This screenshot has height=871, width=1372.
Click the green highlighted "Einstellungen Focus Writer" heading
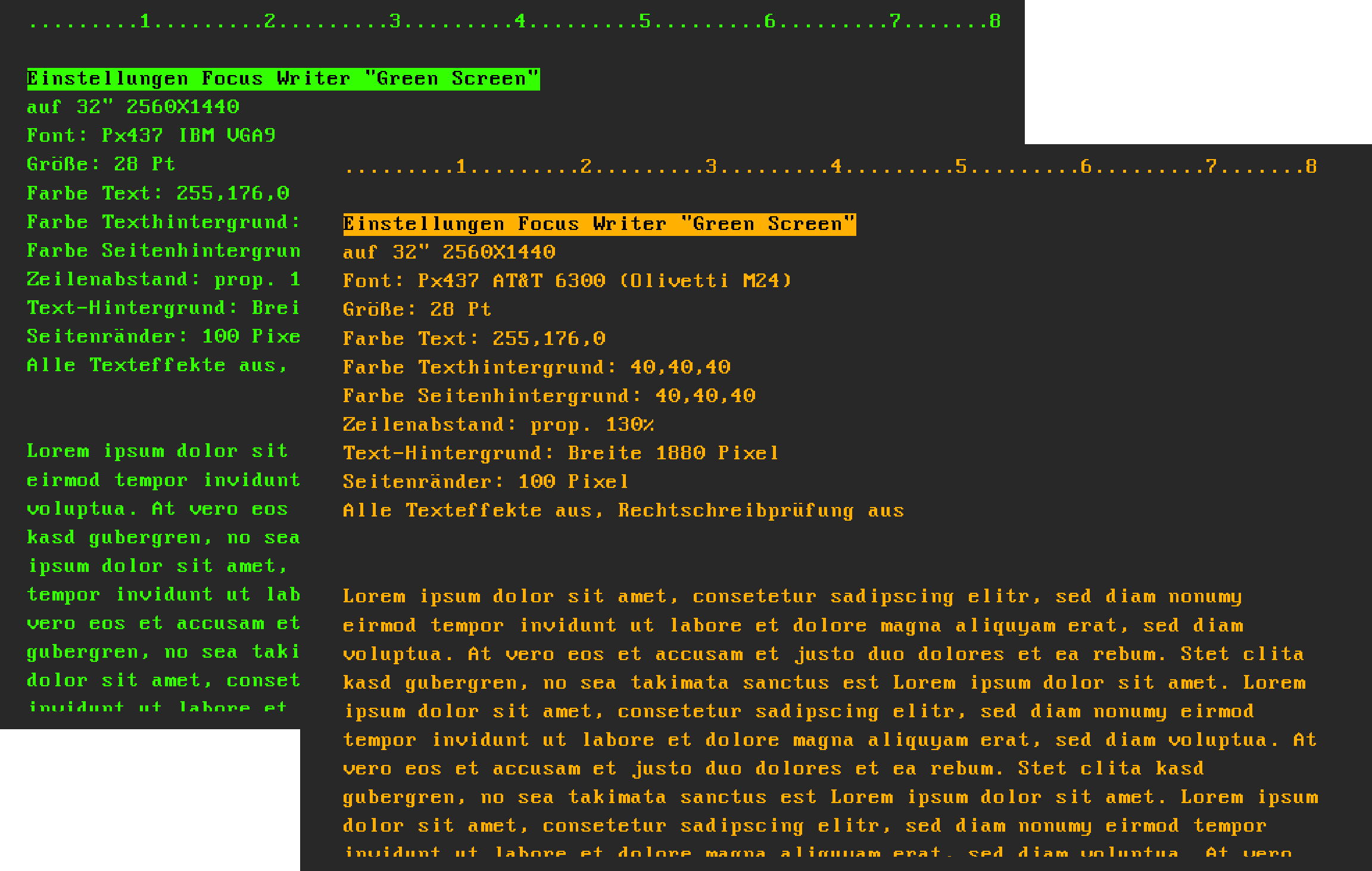click(x=283, y=79)
